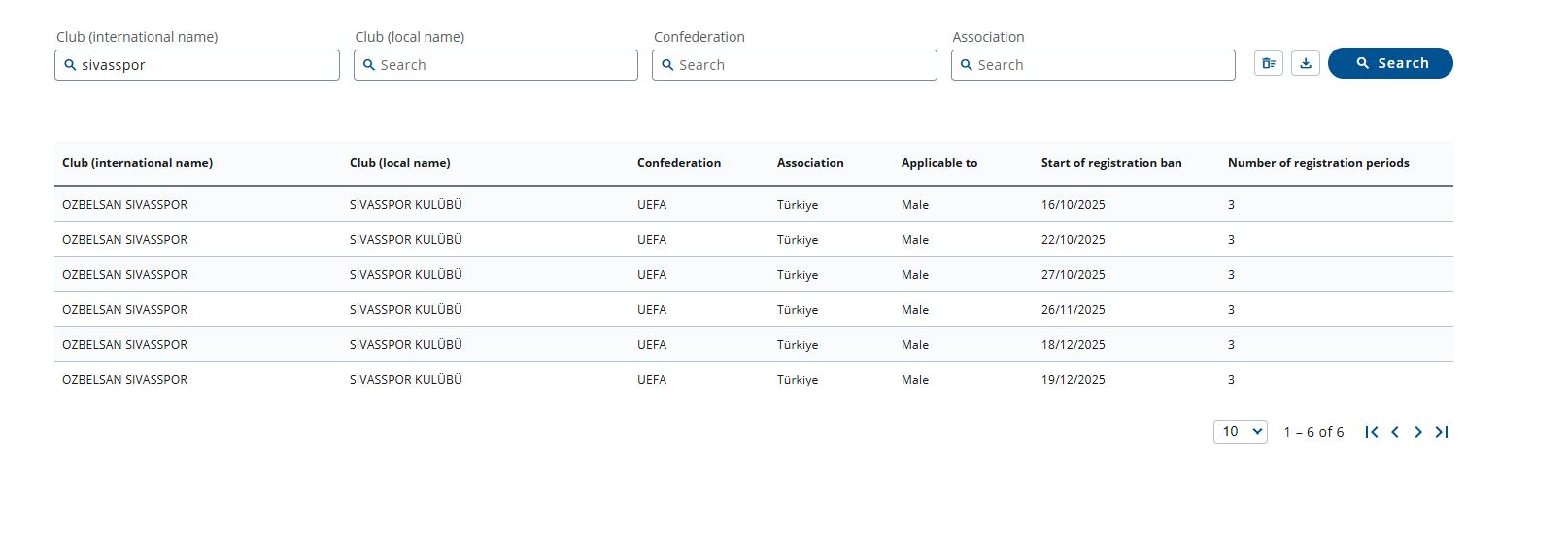Click the magnifier icon in Association field
The height and width of the screenshot is (537, 1568).
(x=966, y=65)
